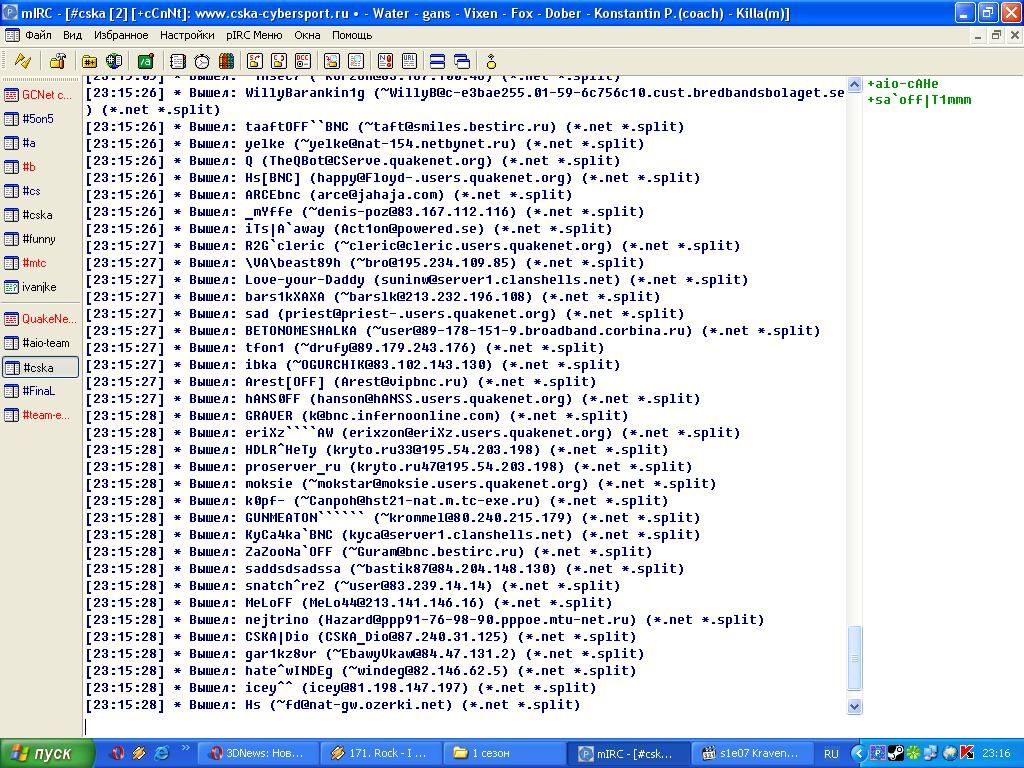This screenshot has width=1024, height=768.
Task: Switch to the QuakeNet status window
Action: 40,319
